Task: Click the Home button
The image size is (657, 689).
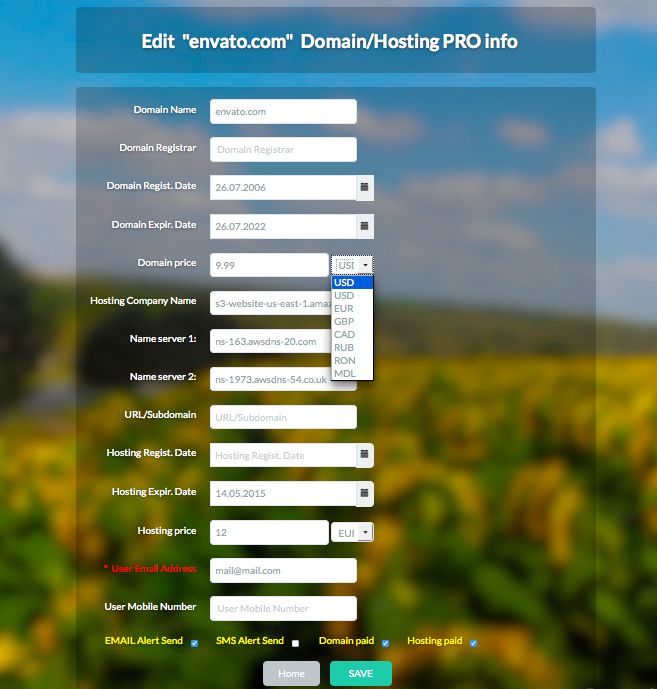Action: [291, 674]
